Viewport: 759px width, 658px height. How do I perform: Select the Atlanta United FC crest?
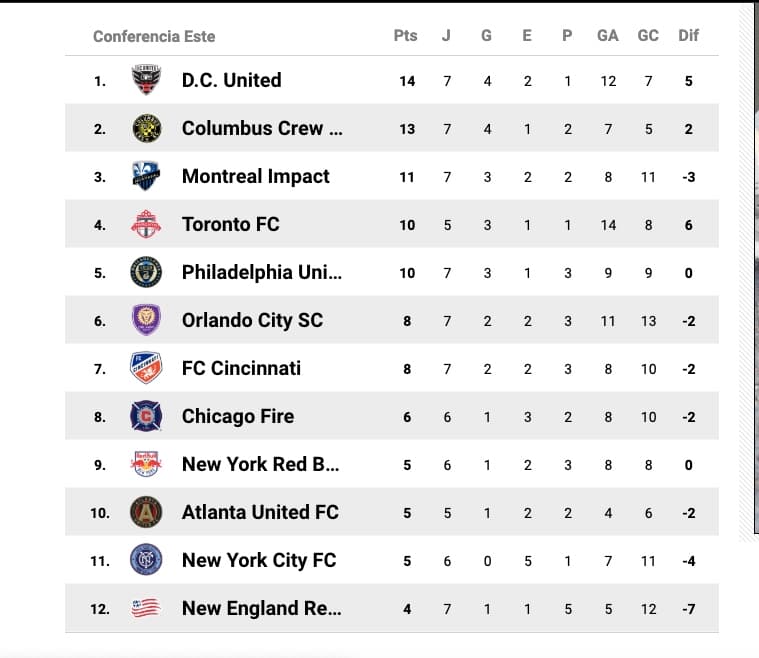tap(146, 512)
